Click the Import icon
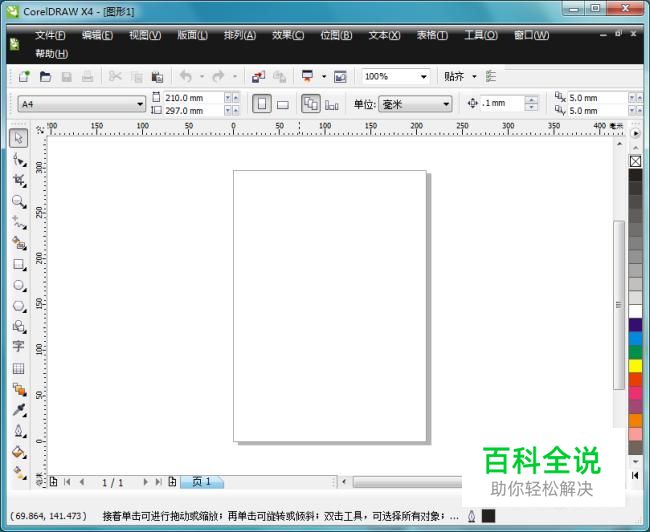 [x=258, y=77]
